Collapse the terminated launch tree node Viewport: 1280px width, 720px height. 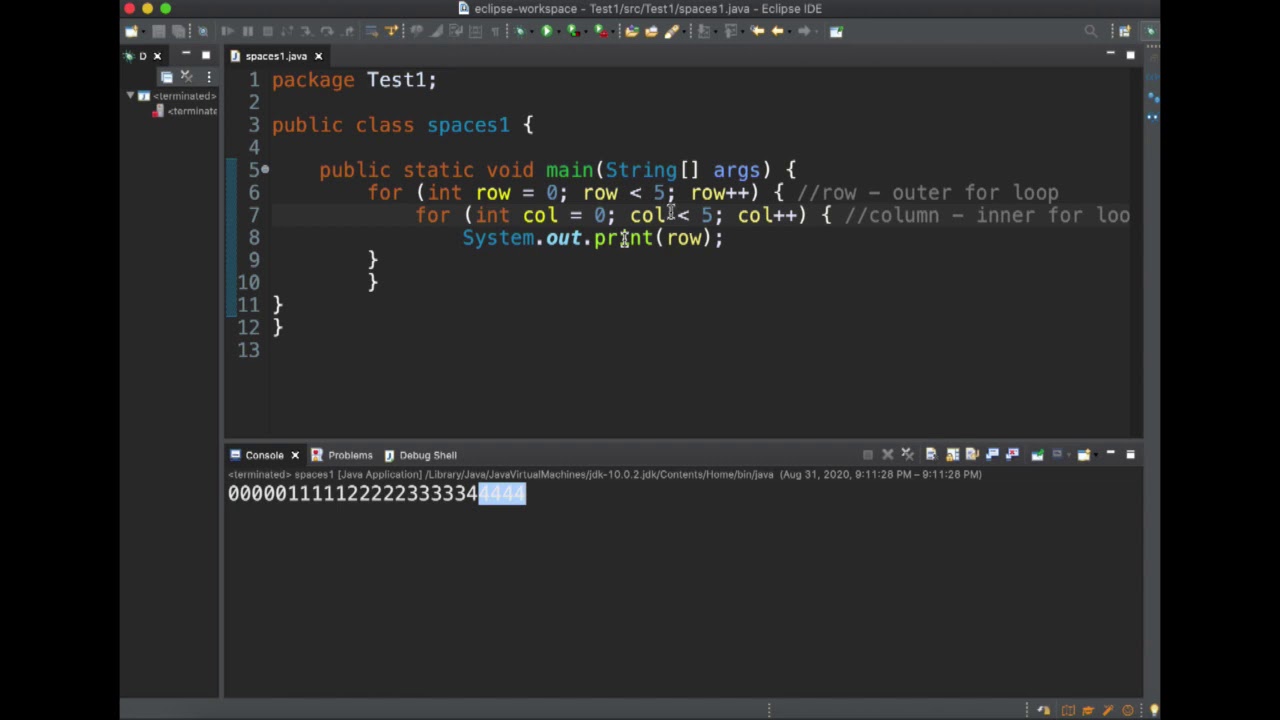[x=130, y=96]
